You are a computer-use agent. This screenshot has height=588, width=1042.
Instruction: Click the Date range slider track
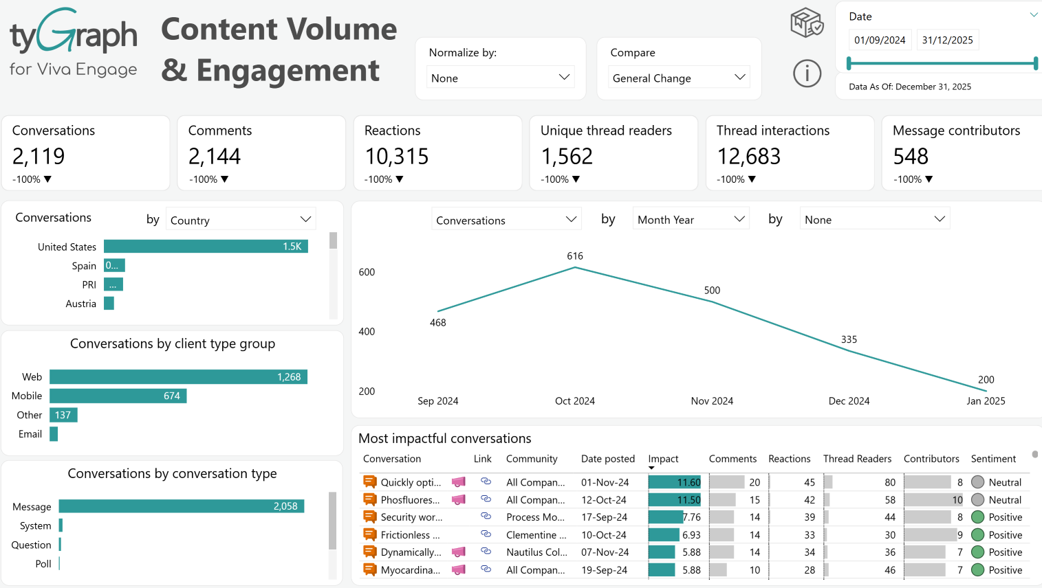942,63
